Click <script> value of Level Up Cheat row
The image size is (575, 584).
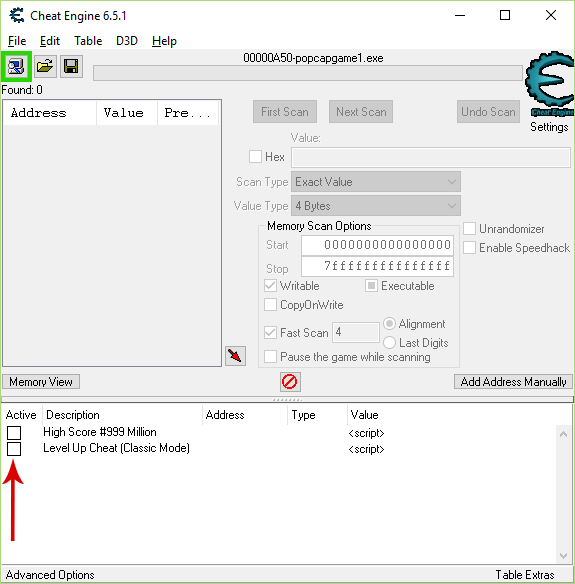(366, 449)
